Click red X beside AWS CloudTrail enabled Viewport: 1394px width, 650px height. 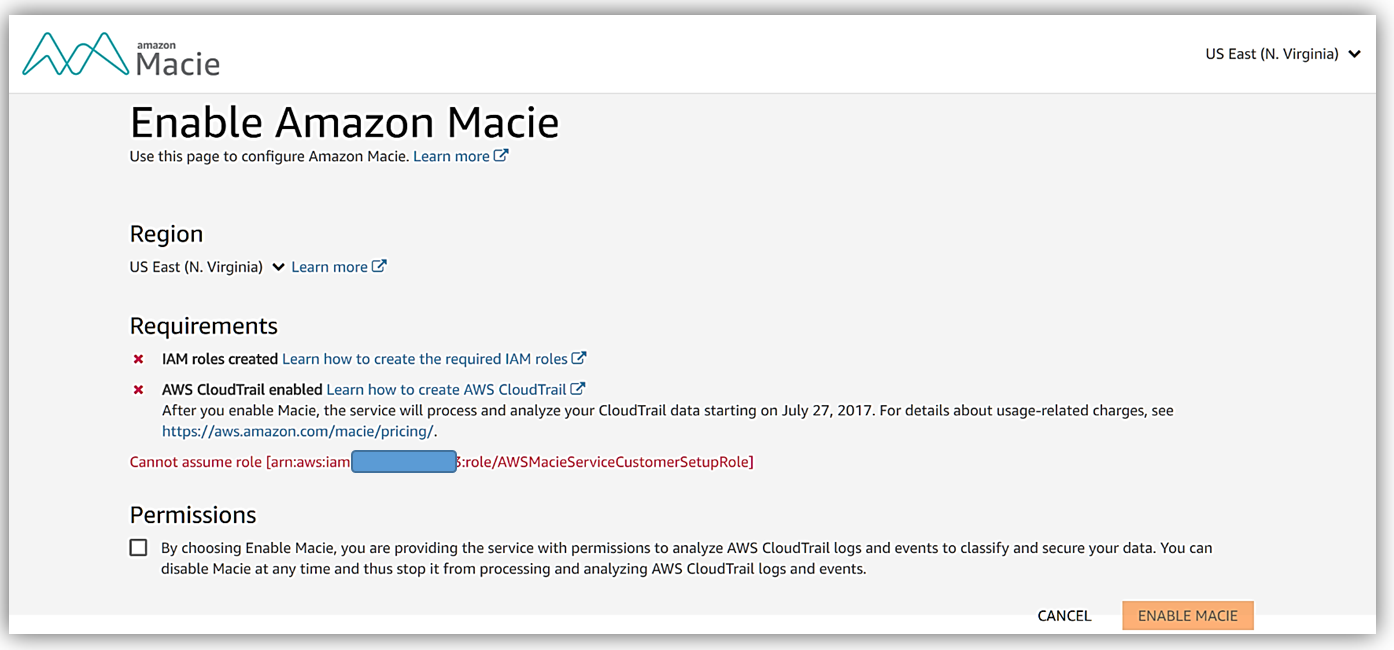pos(138,390)
